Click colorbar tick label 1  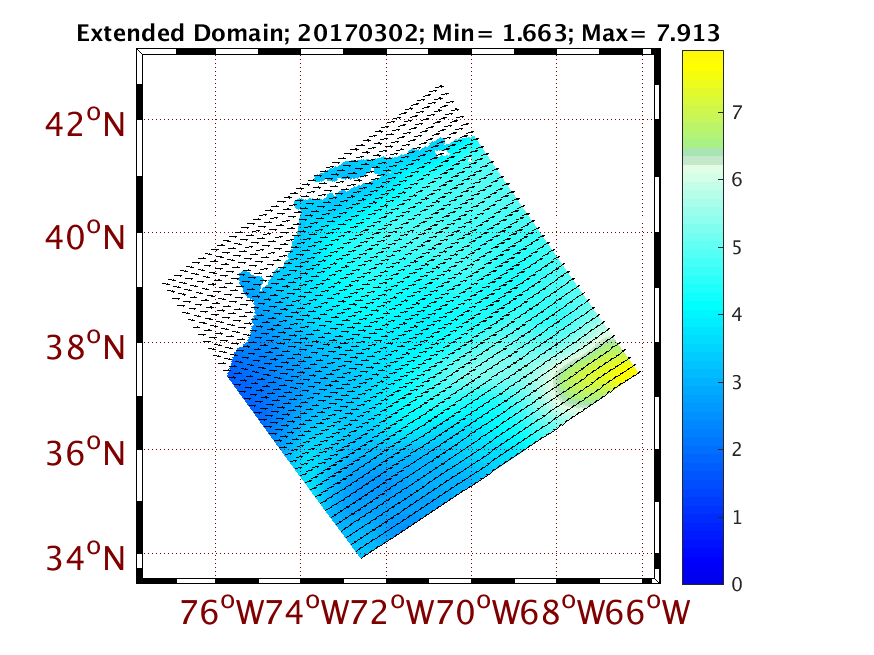coord(737,517)
